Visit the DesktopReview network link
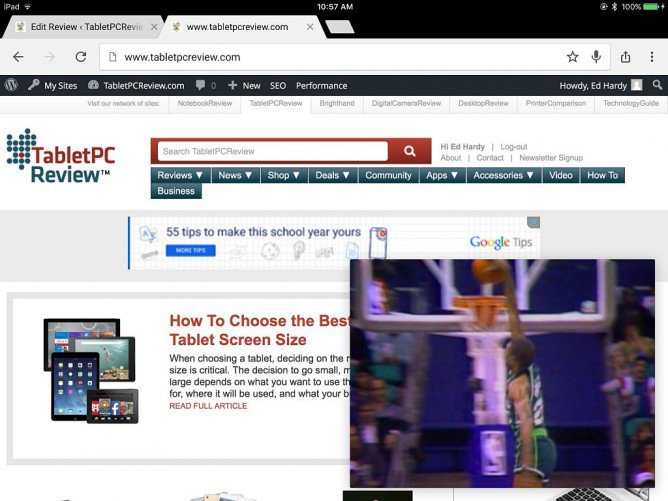Screen dimensions: 668x501 tap(483, 104)
